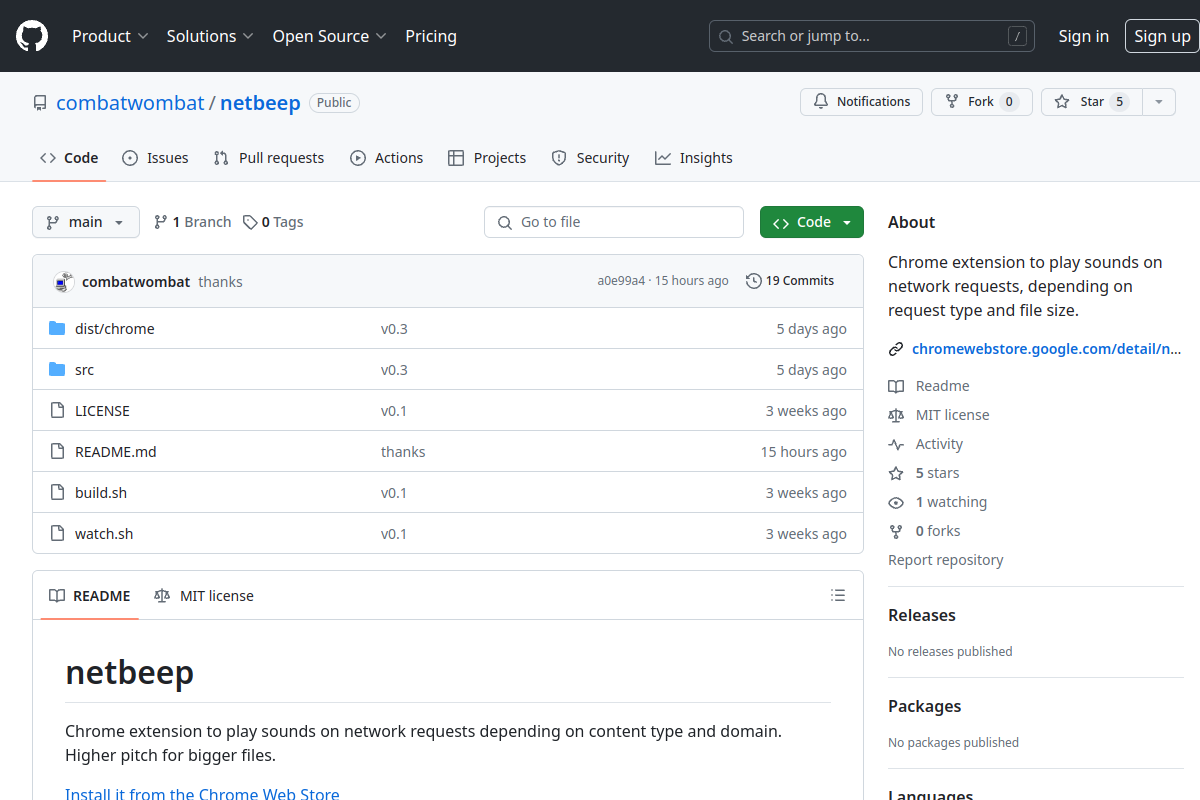Click the file icon beside LICENSE

click(x=57, y=411)
